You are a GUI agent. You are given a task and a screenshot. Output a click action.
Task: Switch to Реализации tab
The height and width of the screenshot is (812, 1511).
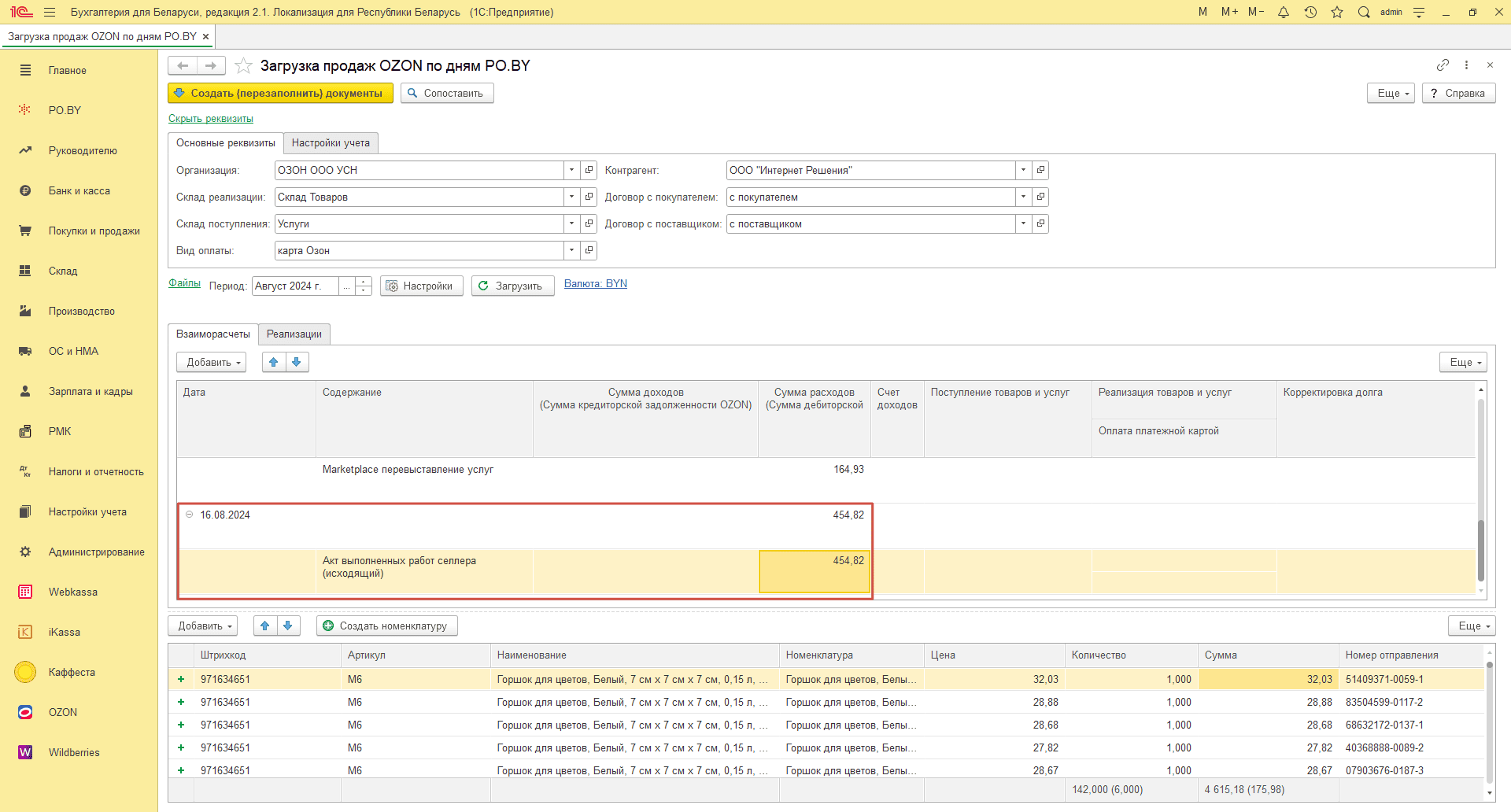pos(294,334)
